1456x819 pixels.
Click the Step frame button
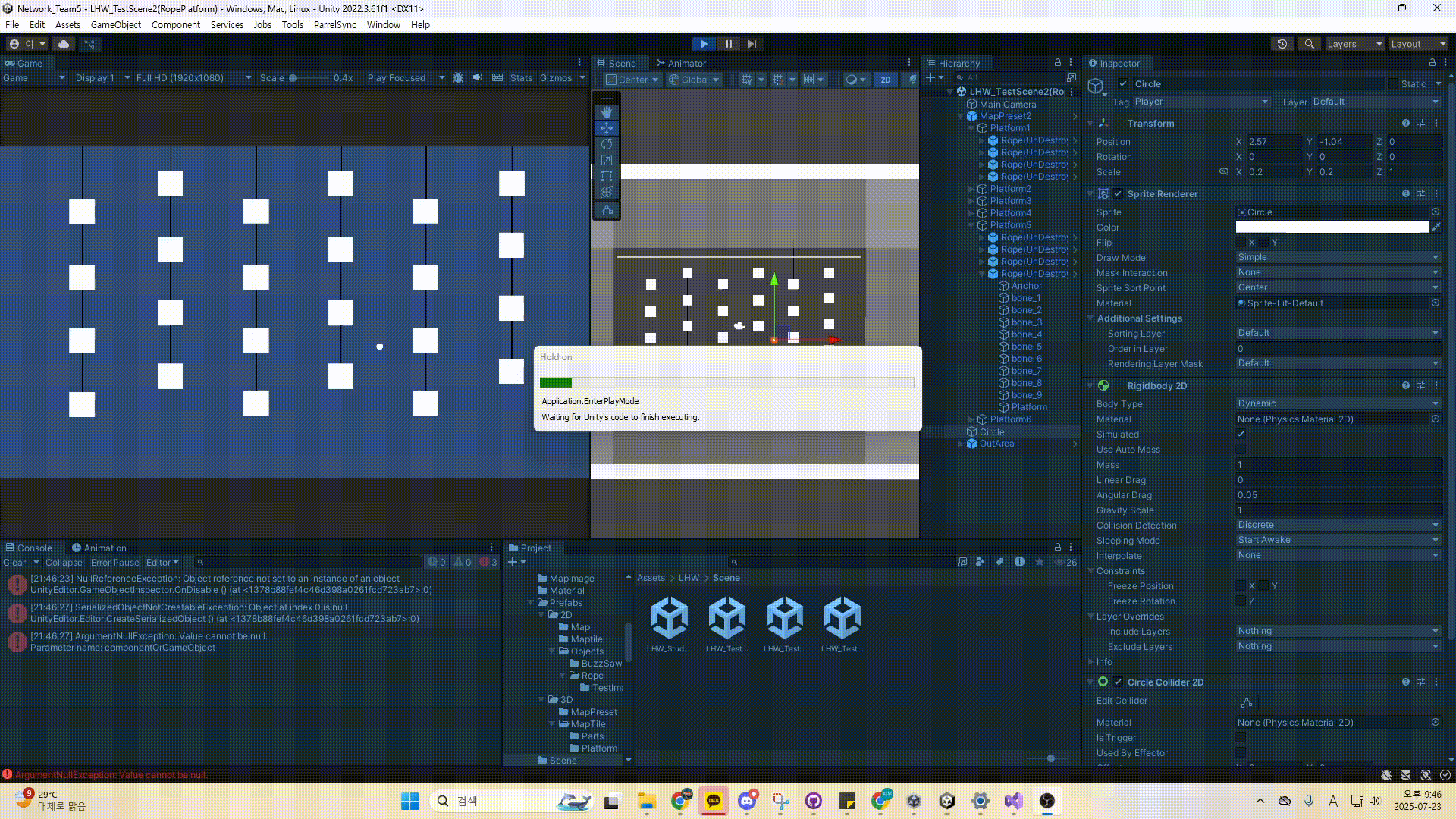(752, 44)
